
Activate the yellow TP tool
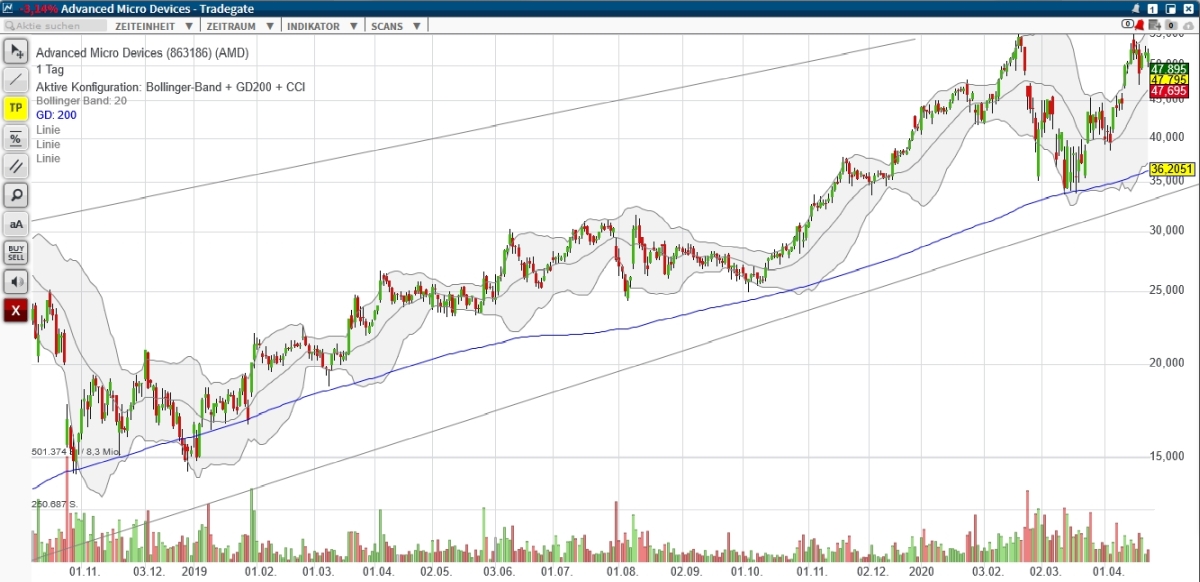point(16,108)
